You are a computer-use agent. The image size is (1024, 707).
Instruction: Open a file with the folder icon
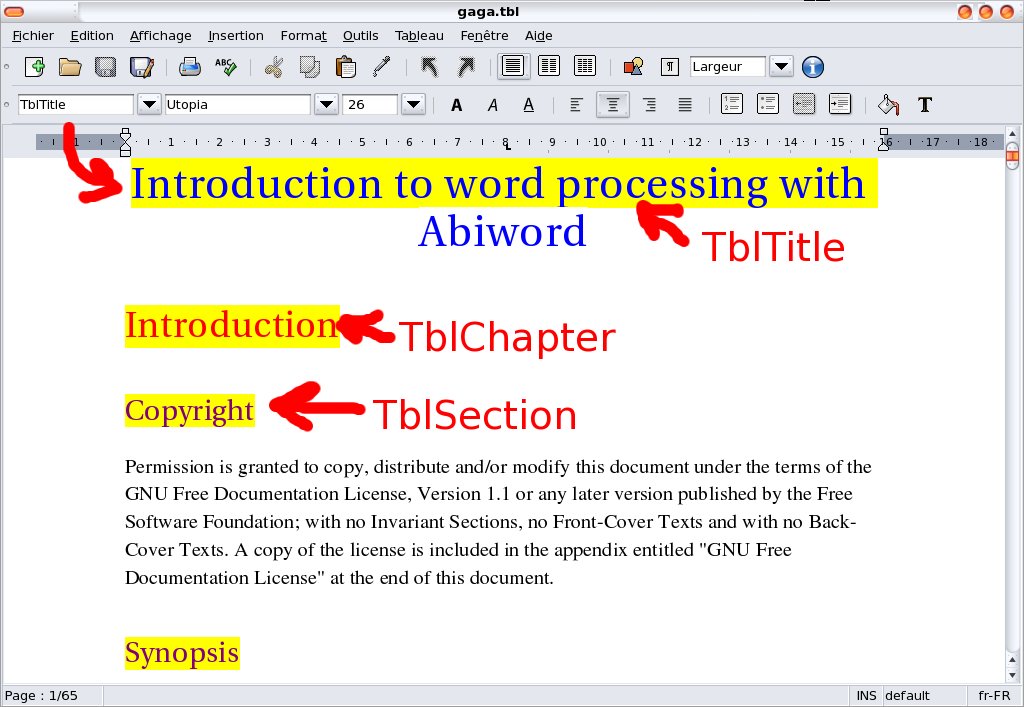click(70, 67)
